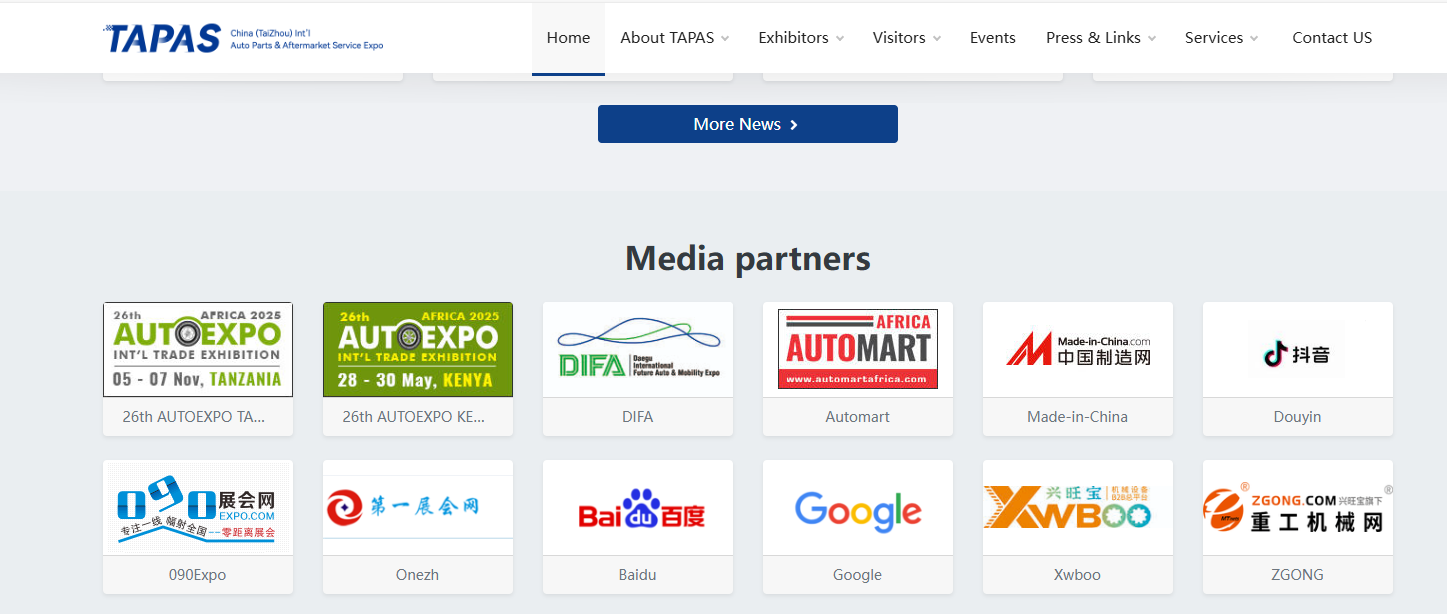Open the Exhibitors menu item

tap(793, 38)
